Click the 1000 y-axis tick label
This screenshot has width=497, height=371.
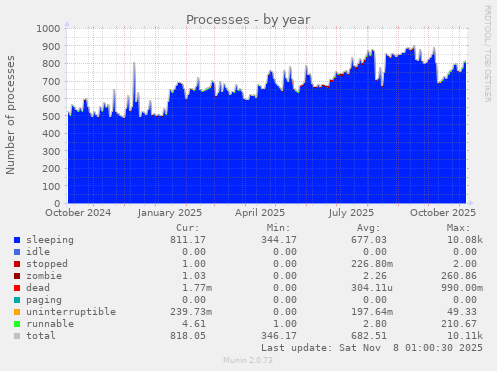pos(48,29)
